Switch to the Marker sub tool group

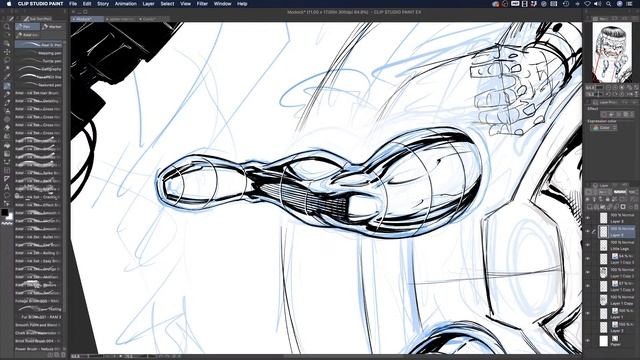point(52,27)
